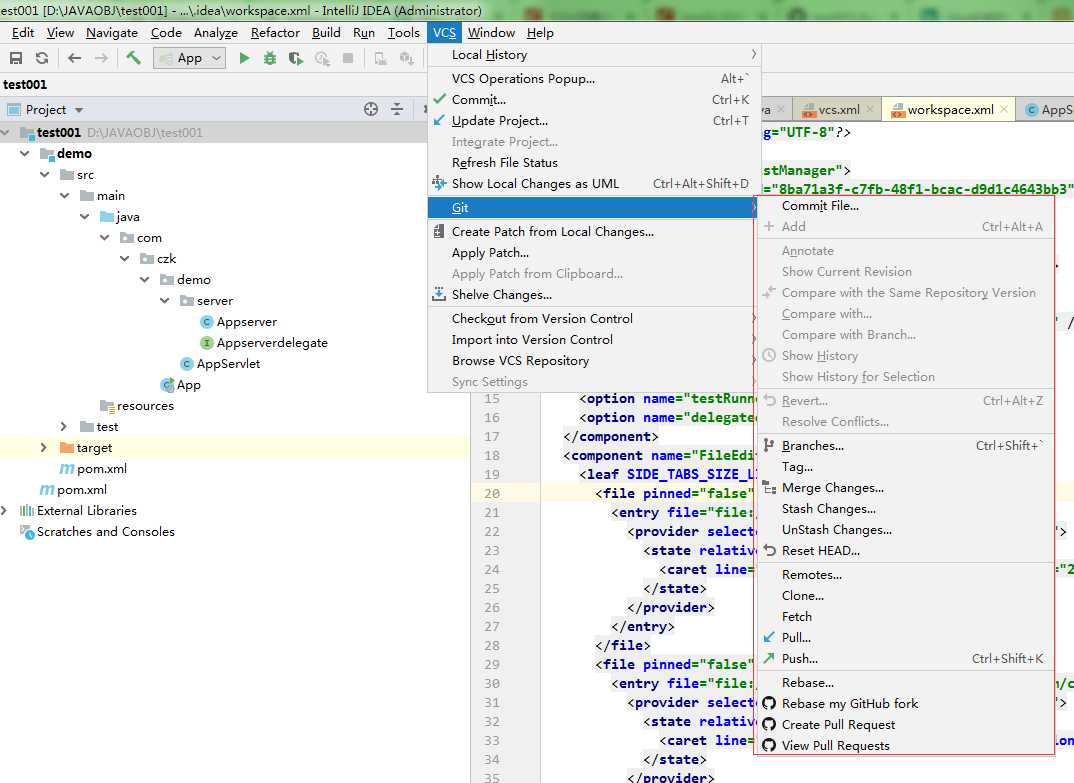The width and height of the screenshot is (1074, 783).
Task: Choose Reset HEAD... in Git submenu
Action: (904, 551)
